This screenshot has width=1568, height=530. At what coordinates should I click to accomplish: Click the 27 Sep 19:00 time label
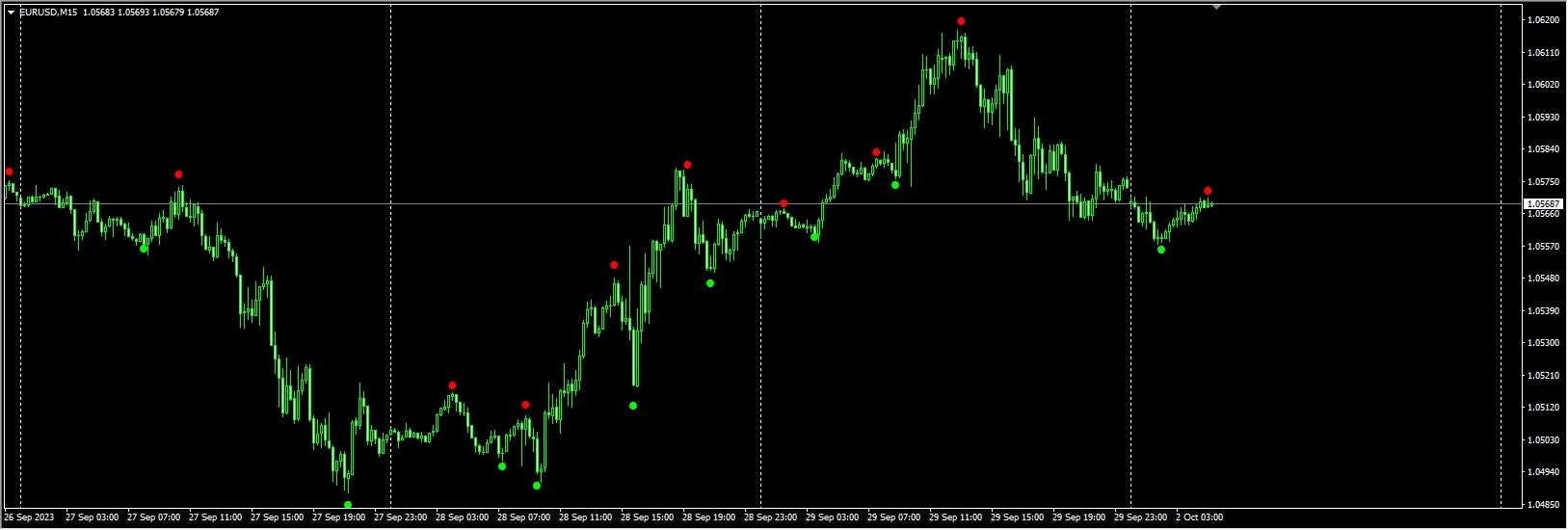tap(338, 518)
